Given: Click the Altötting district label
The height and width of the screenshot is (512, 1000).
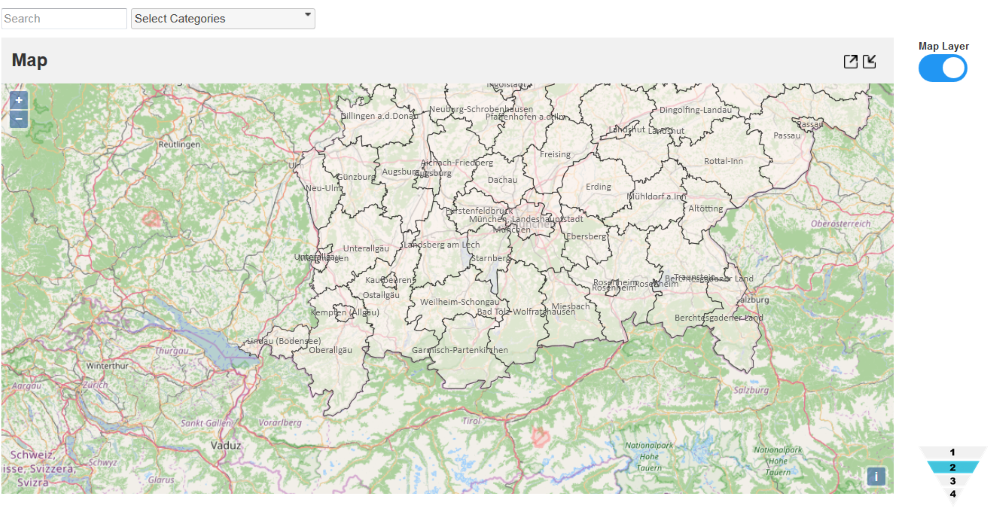Looking at the screenshot, I should (706, 208).
